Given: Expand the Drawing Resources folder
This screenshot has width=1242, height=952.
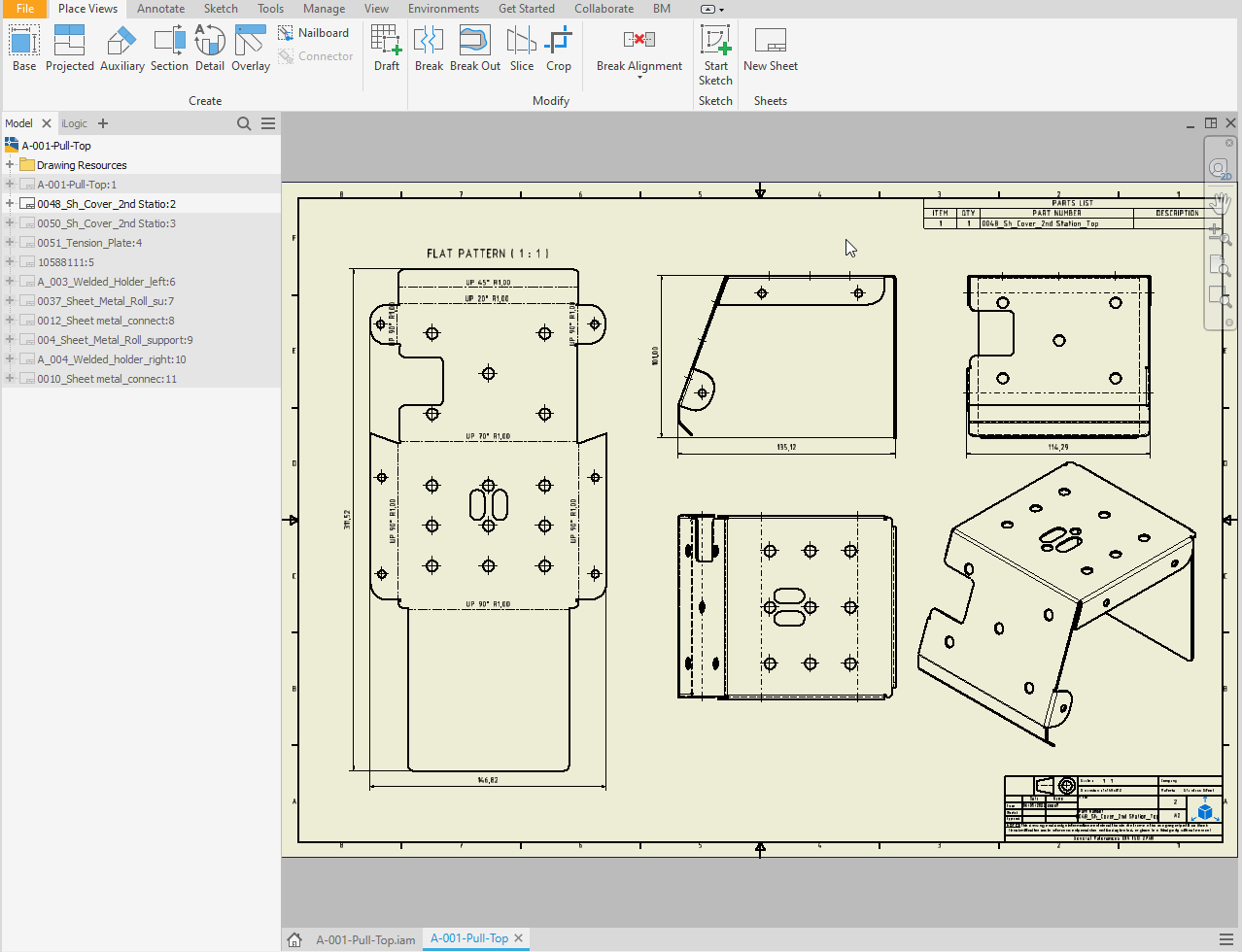Looking at the screenshot, I should click(x=10, y=165).
